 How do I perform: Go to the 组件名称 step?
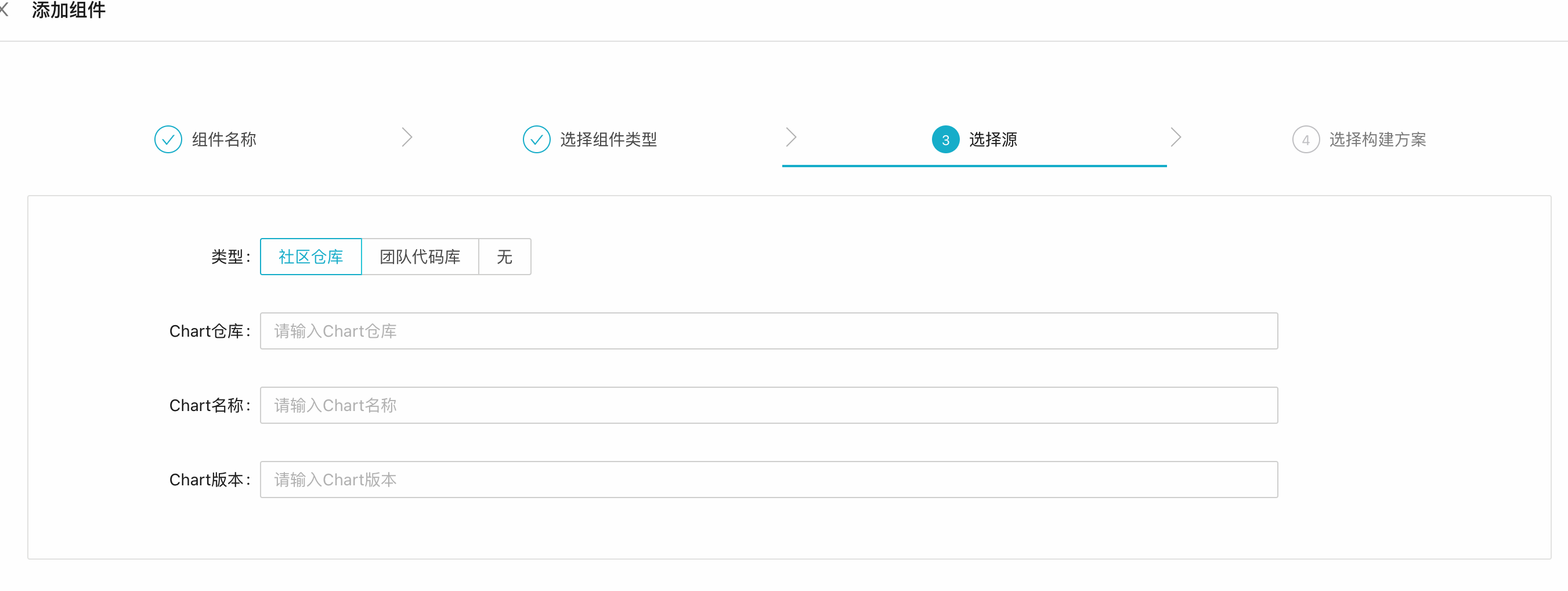pyautogui.click(x=224, y=139)
